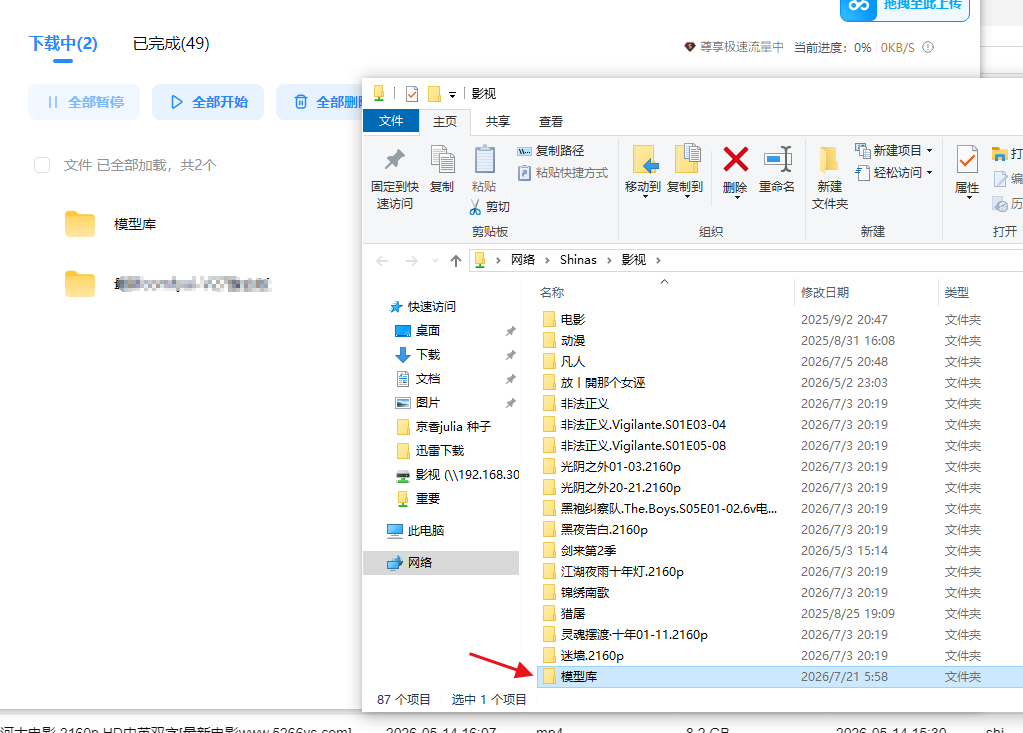
Task: Select This PC in navigation pane
Action: pyautogui.click(x=425, y=531)
